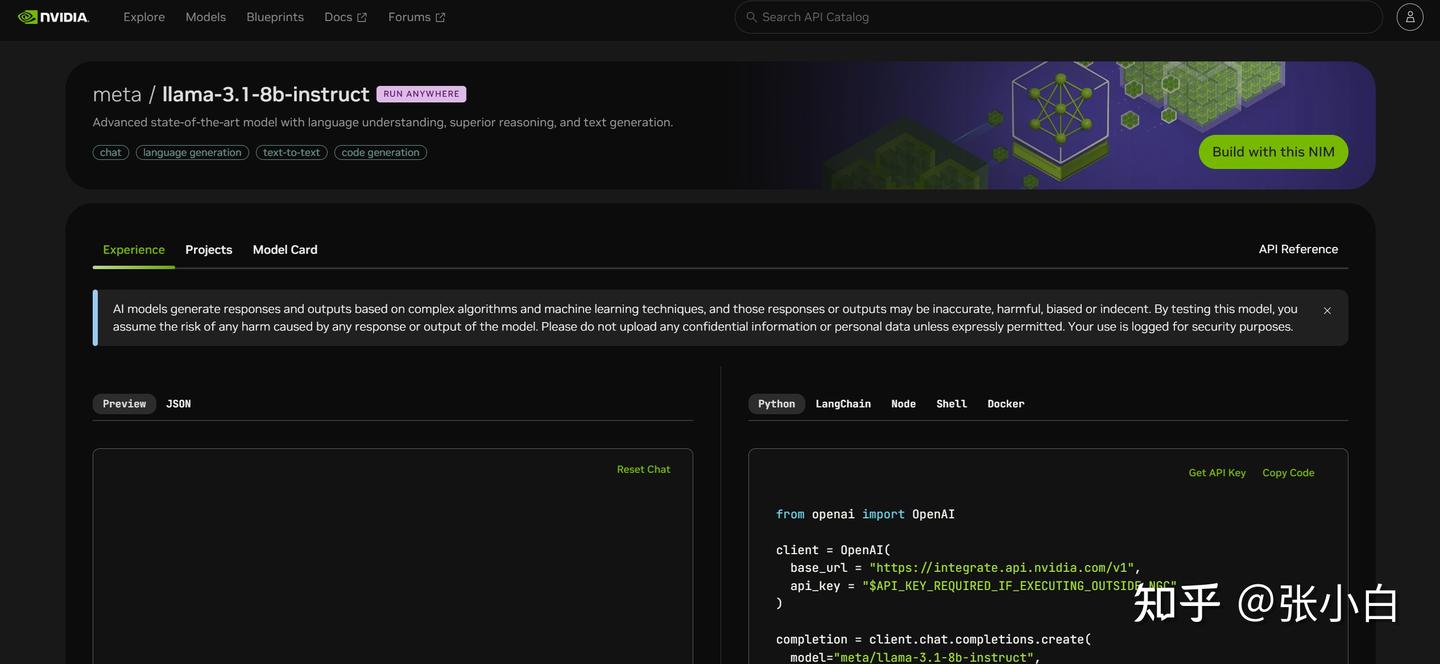
Task: Select the LangChain code tab
Action: (x=843, y=404)
